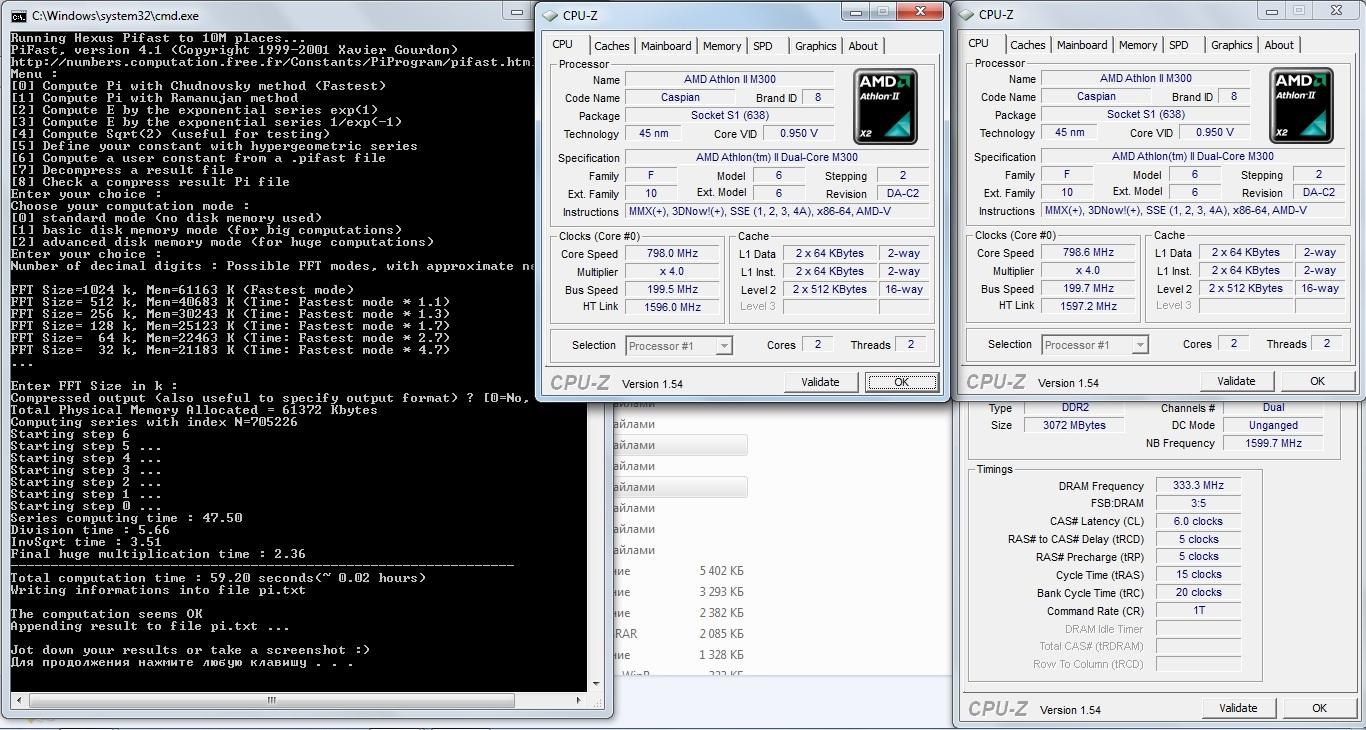Click the cmd.exe title bar icon
This screenshot has width=1366, height=730.
tap(18, 16)
